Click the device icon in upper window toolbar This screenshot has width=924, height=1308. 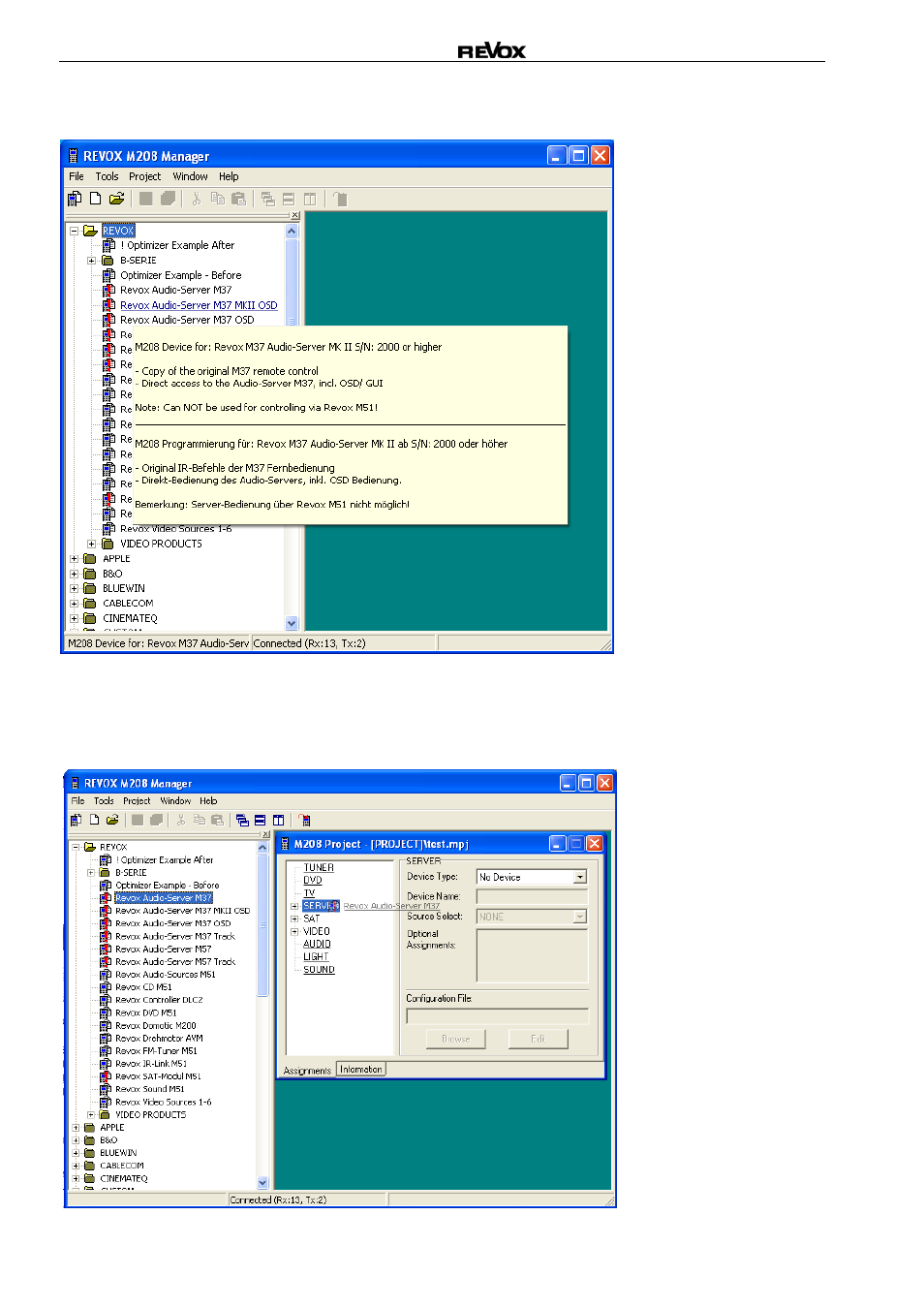click(74, 199)
